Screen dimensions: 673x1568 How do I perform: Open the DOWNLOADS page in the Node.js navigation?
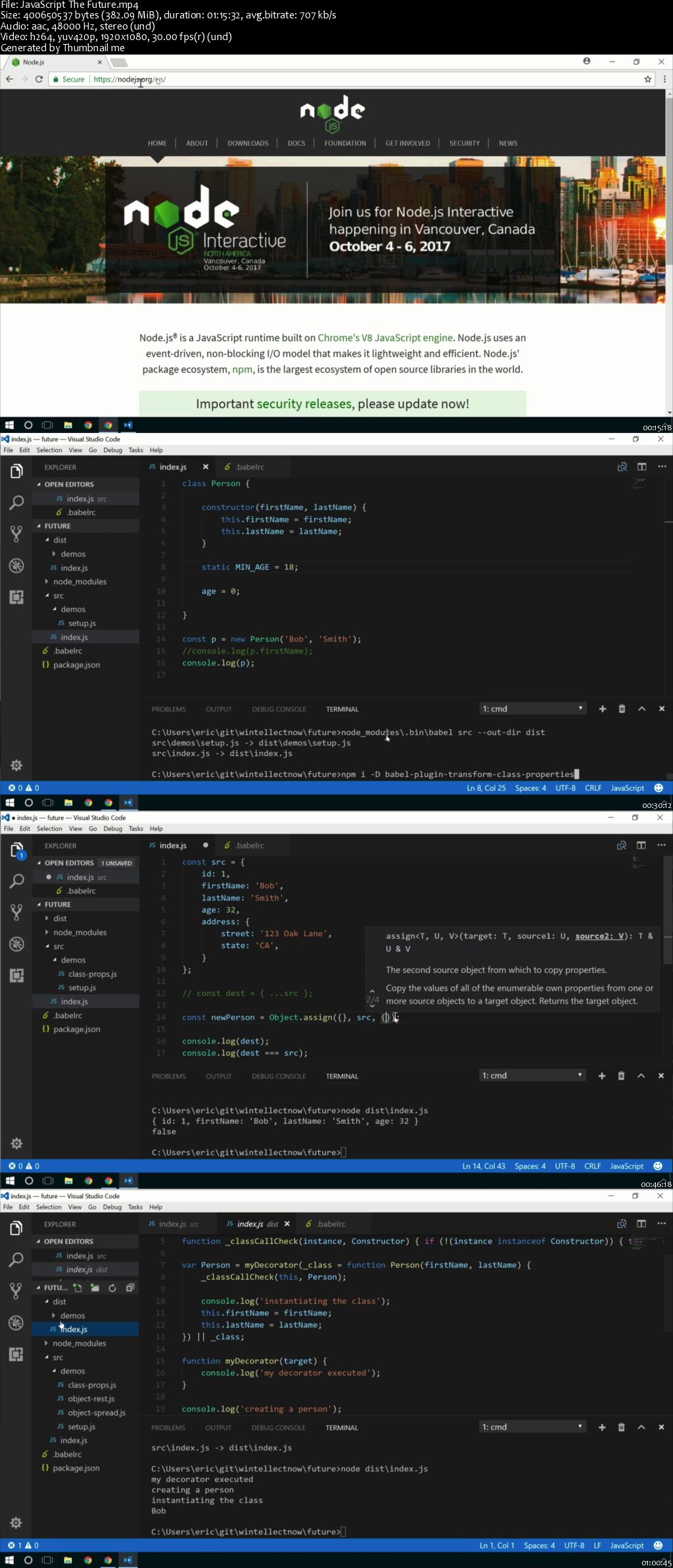click(x=248, y=143)
